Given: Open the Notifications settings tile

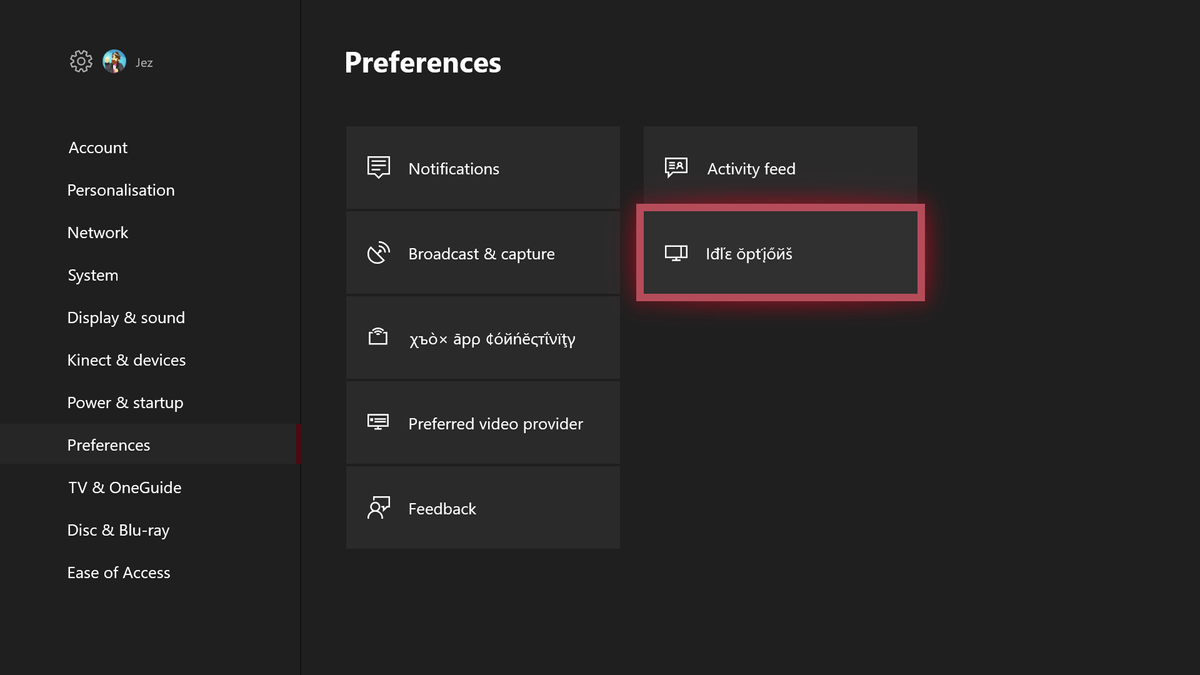Looking at the screenshot, I should [x=483, y=167].
